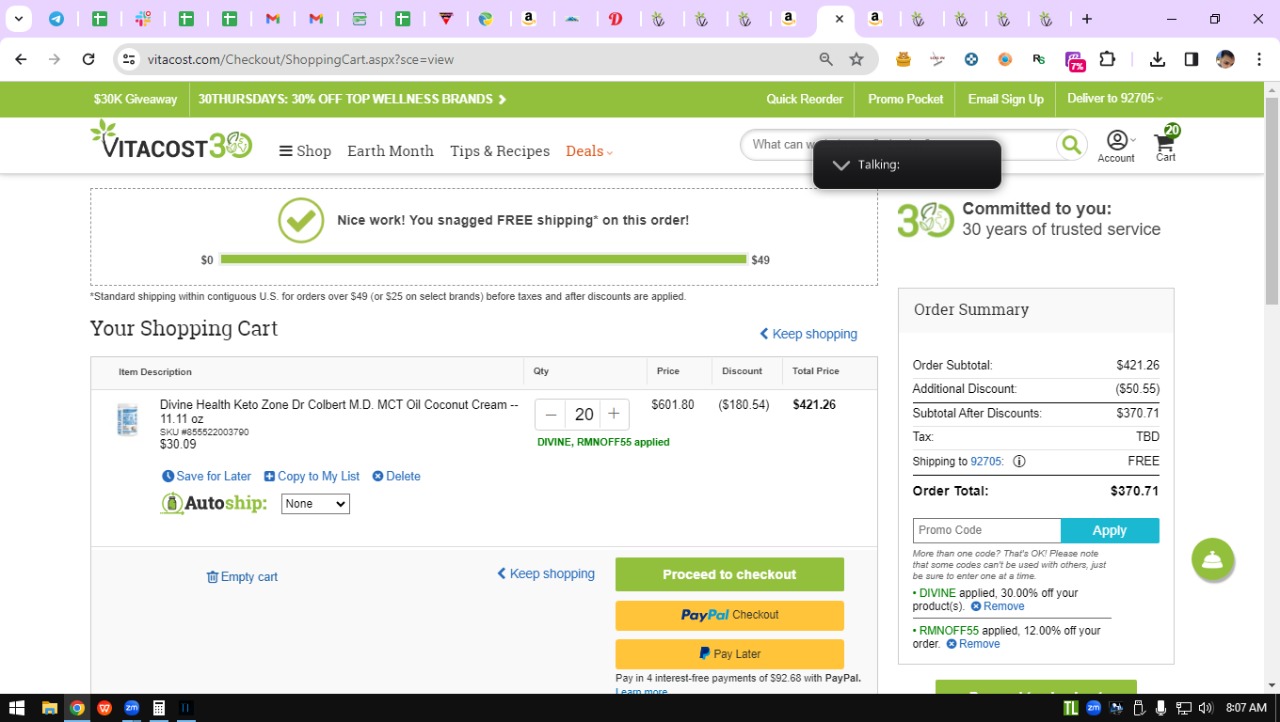Open the shopping Cart icon
This screenshot has width=1280, height=722.
click(x=1166, y=144)
